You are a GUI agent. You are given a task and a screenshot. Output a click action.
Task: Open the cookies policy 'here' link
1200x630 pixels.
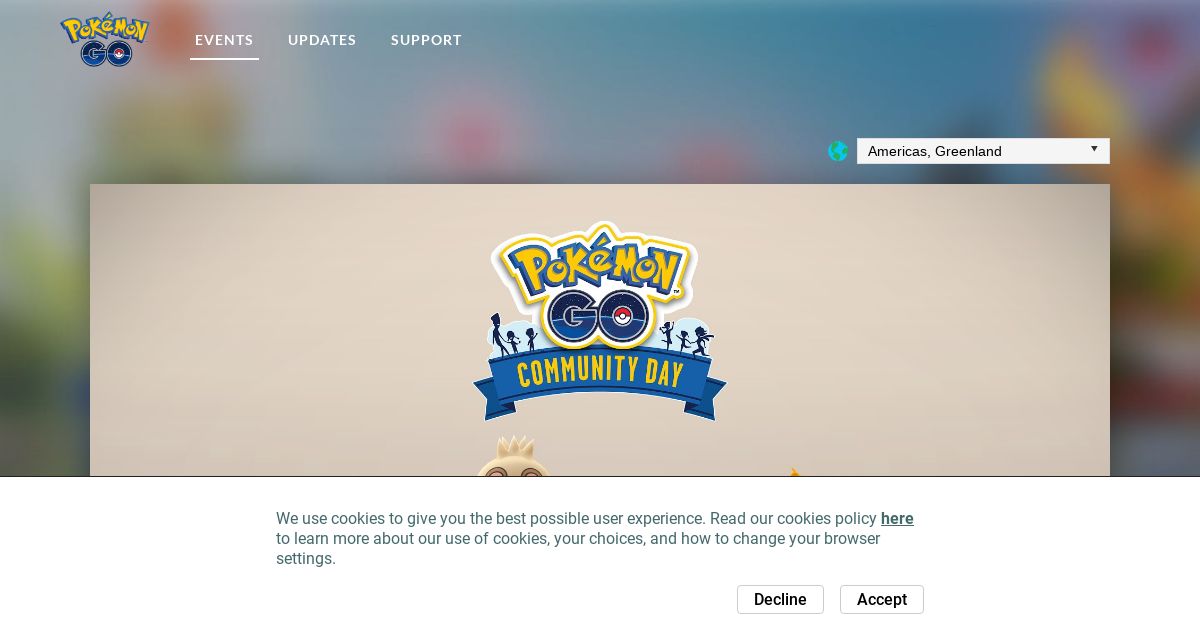pos(897,518)
